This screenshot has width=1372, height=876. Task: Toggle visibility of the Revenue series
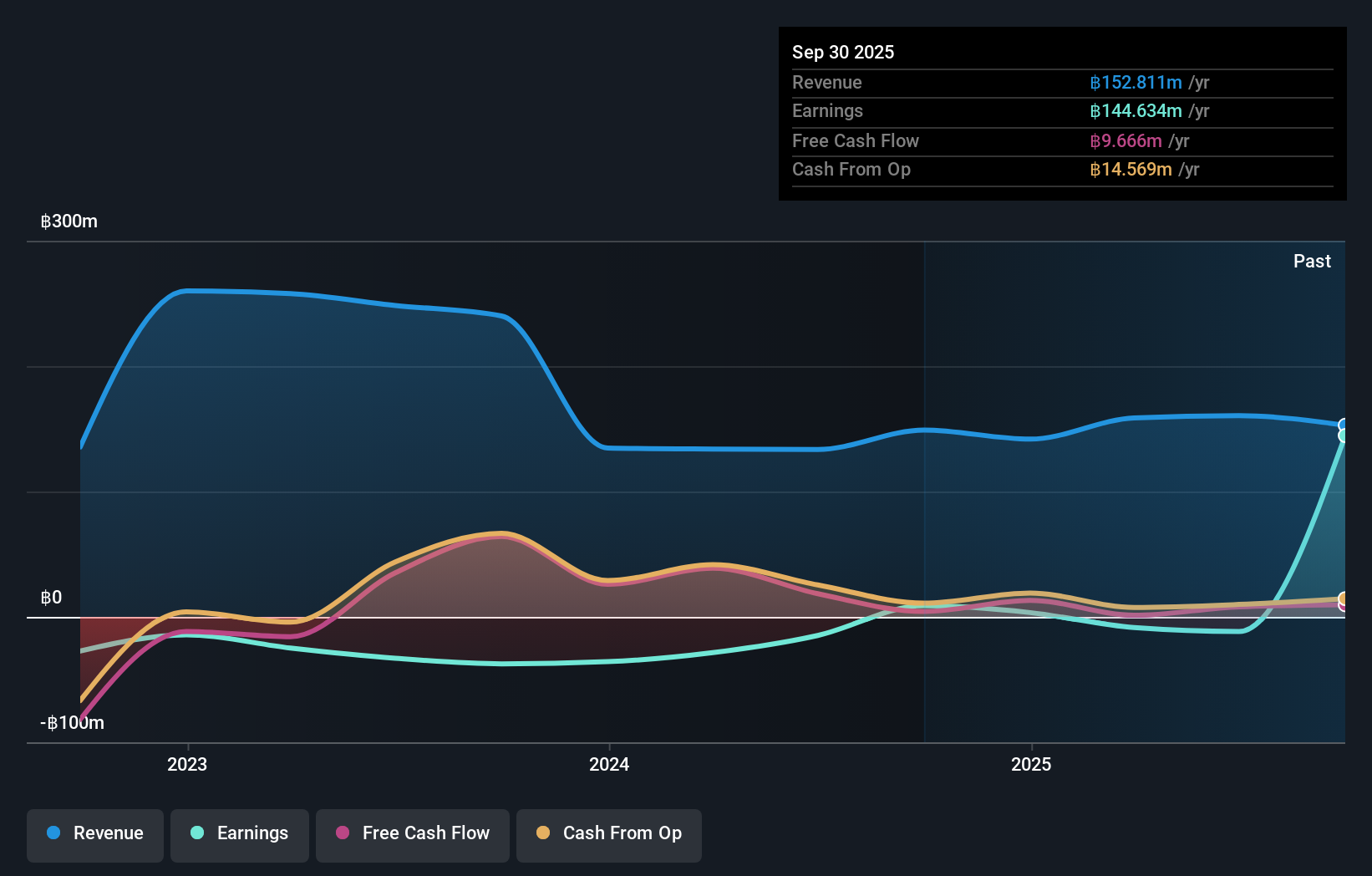coord(94,833)
